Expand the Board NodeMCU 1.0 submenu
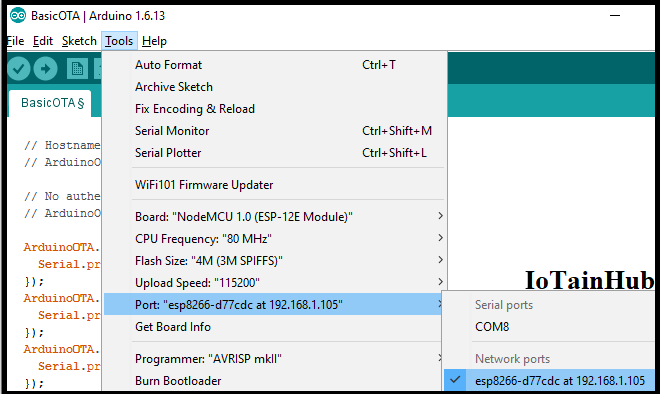 click(x=274, y=216)
